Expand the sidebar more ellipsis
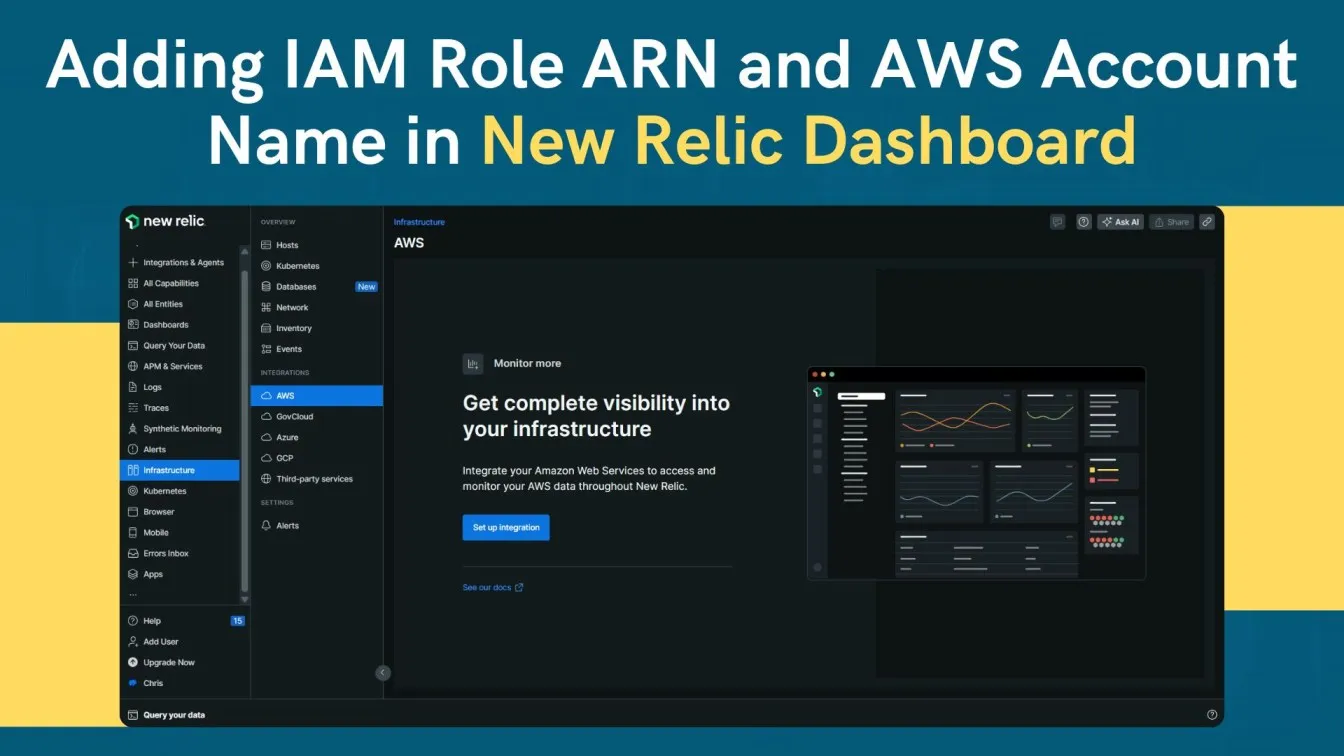This screenshot has width=1344, height=756. (133, 595)
